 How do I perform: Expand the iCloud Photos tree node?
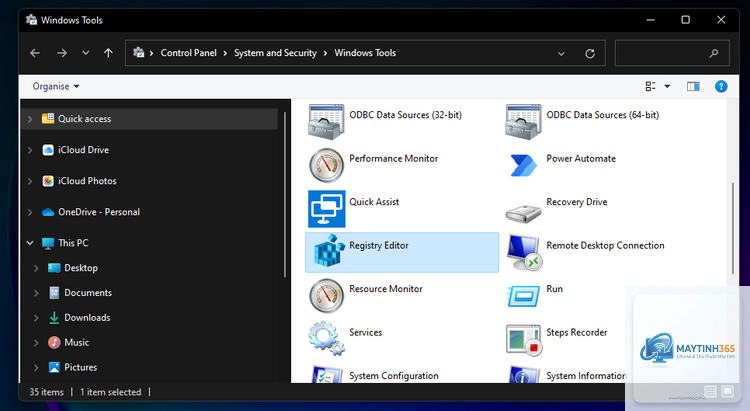[x=30, y=181]
